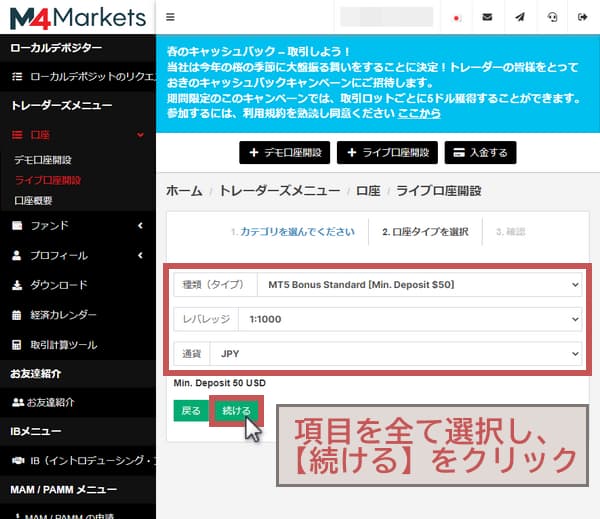The height and width of the screenshot is (519, 600).
Task: Toggle the hamburger sidebar menu
Action: coord(170,17)
